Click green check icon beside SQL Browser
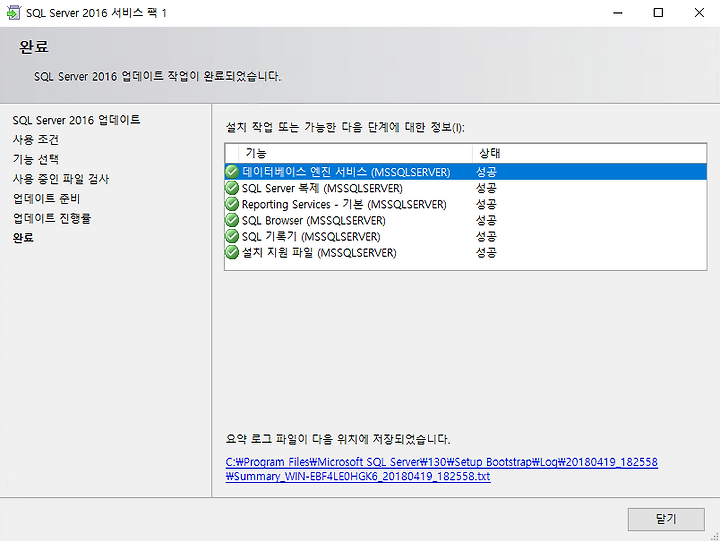720x541 pixels. 232,220
